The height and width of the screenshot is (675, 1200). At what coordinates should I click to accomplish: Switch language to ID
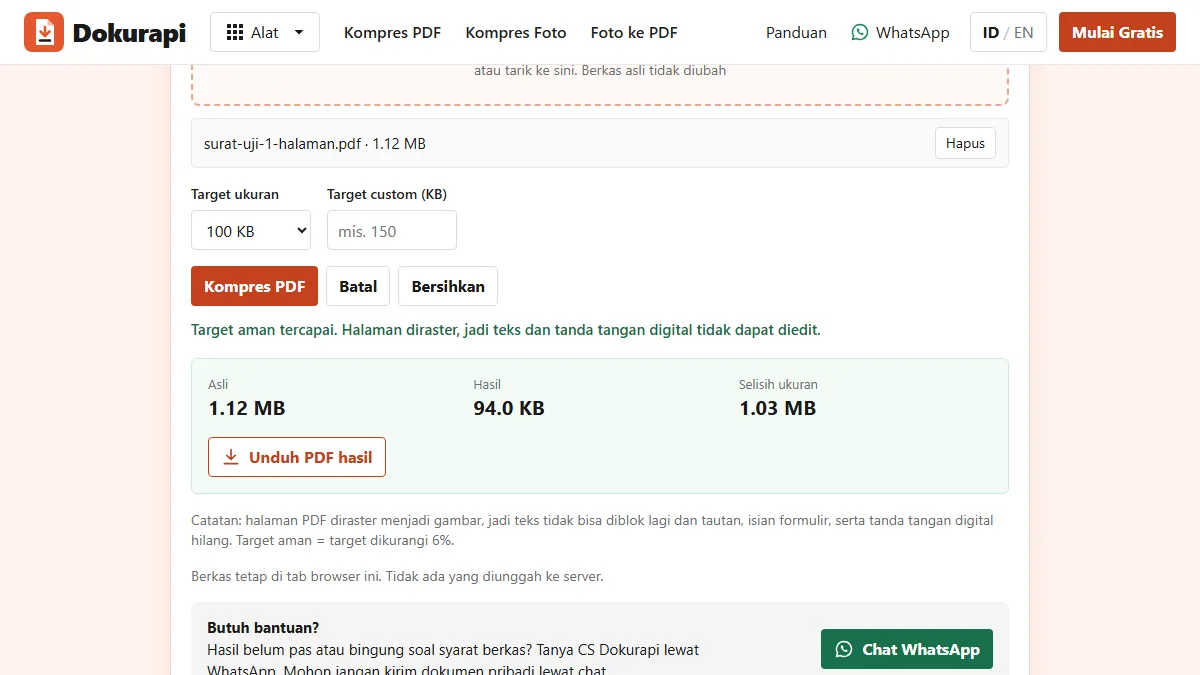pyautogui.click(x=991, y=33)
